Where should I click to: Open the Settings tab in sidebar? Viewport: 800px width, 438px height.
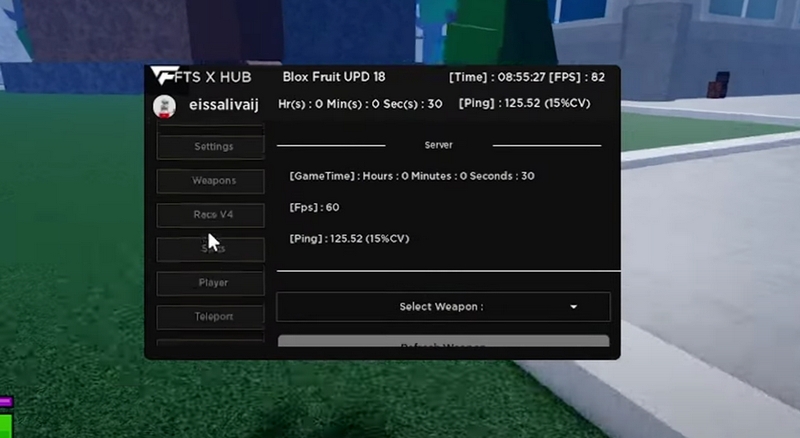click(x=213, y=147)
